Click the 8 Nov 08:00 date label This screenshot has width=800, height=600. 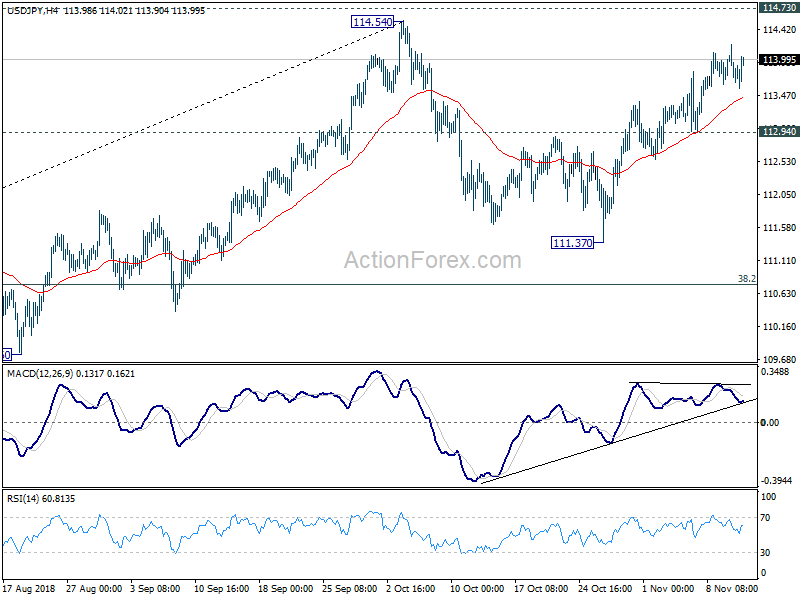pyautogui.click(x=732, y=588)
